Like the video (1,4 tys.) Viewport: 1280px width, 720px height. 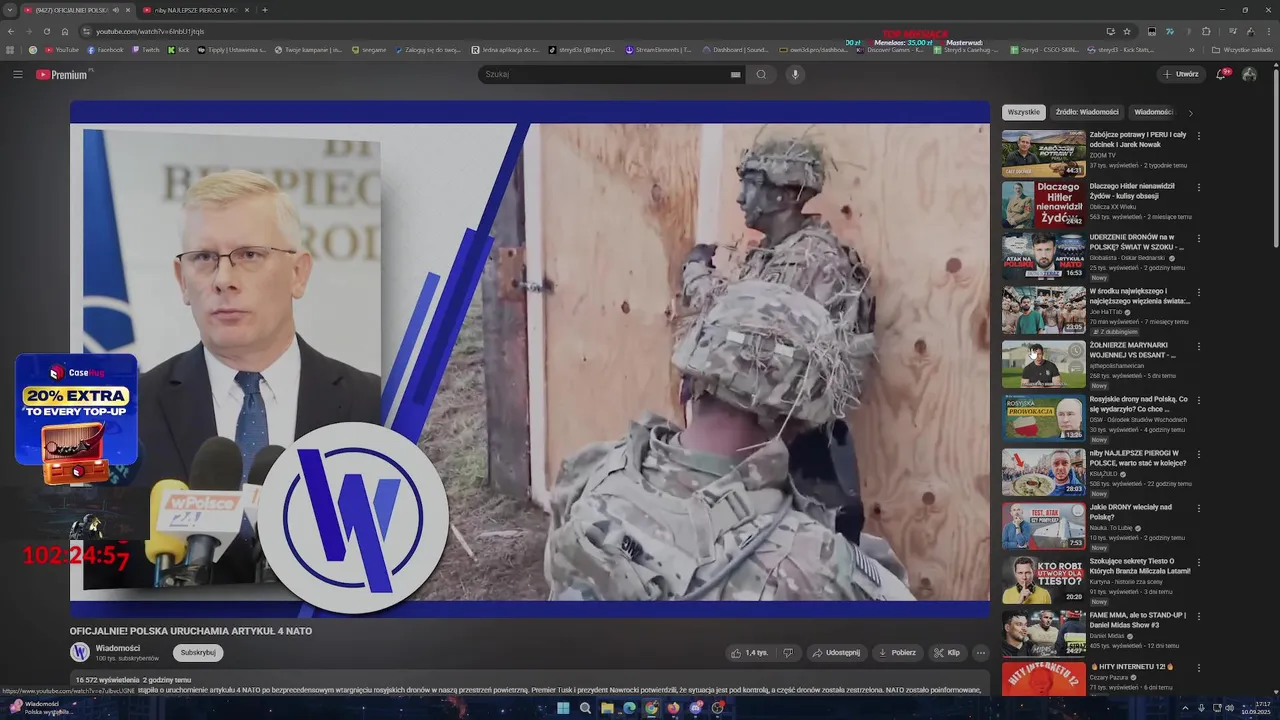tap(749, 653)
